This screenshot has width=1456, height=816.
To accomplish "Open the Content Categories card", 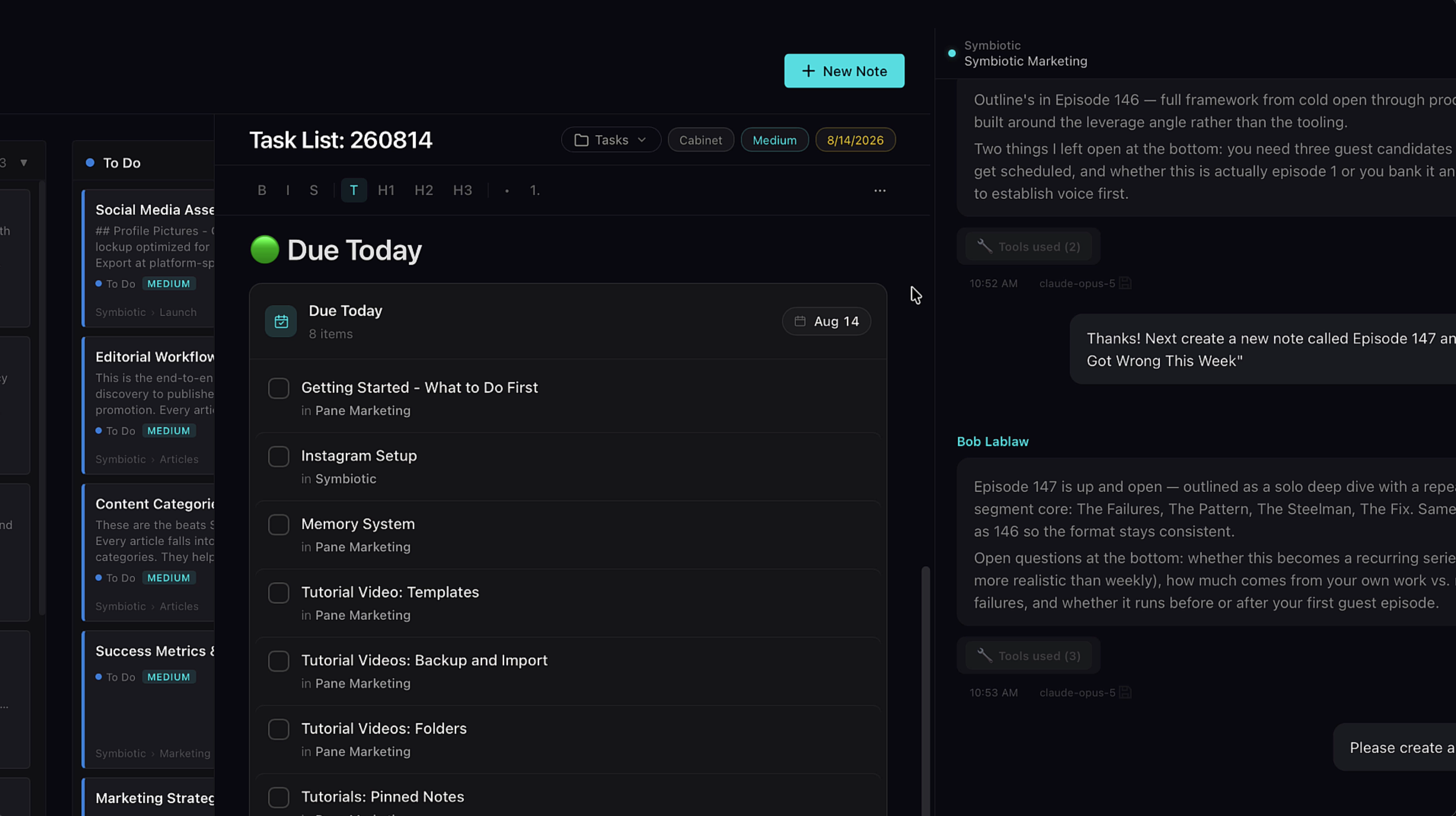I will [x=148, y=553].
